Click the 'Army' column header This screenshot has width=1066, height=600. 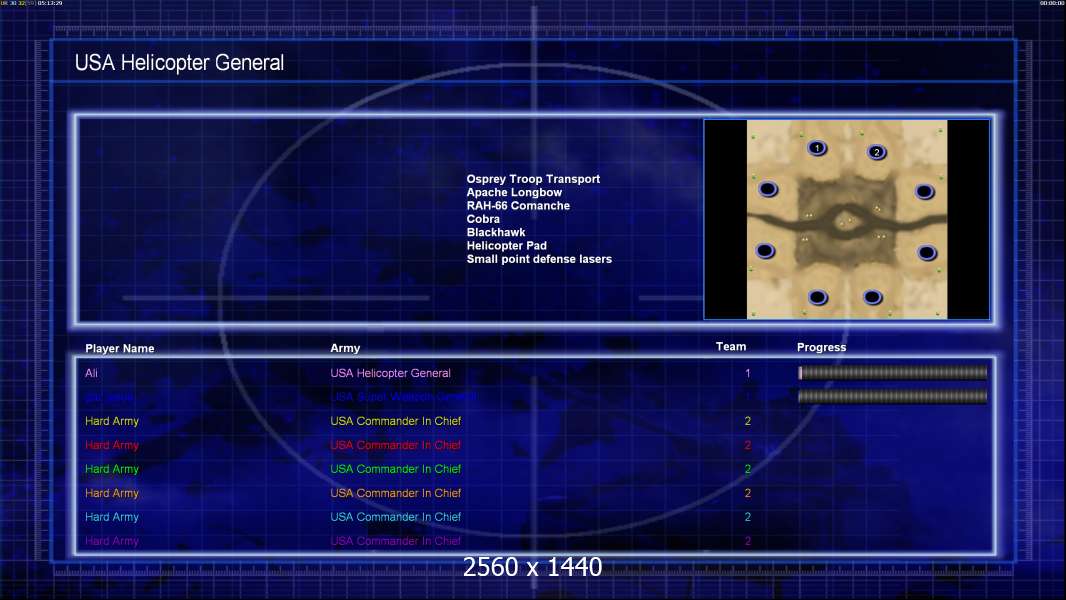coord(345,348)
